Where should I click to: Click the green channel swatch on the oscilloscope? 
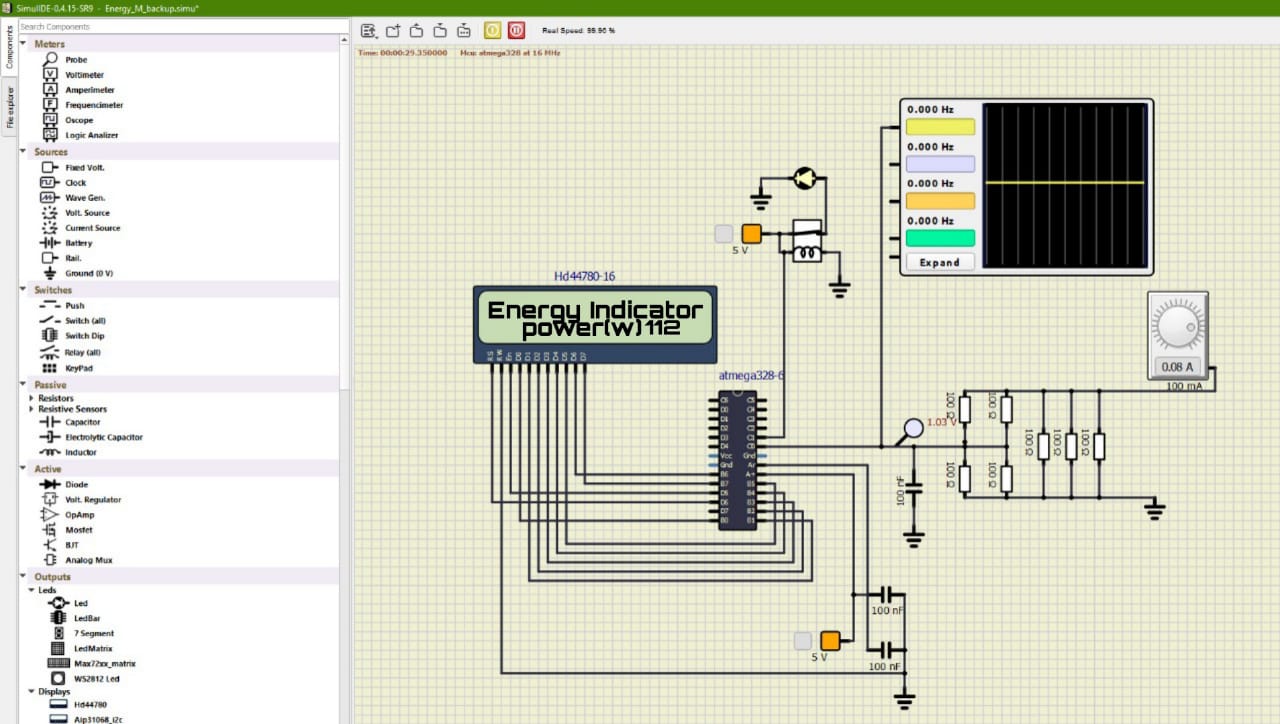940,238
